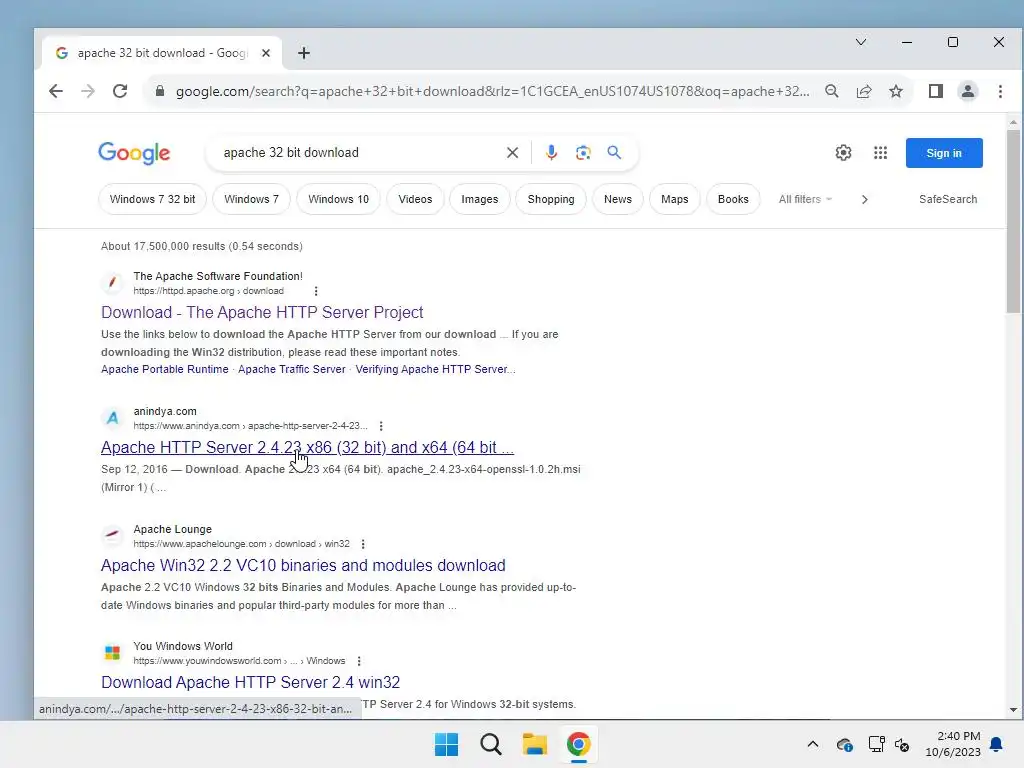Search by image with Google Lens
This screenshot has height=768, width=1024.
coord(583,153)
